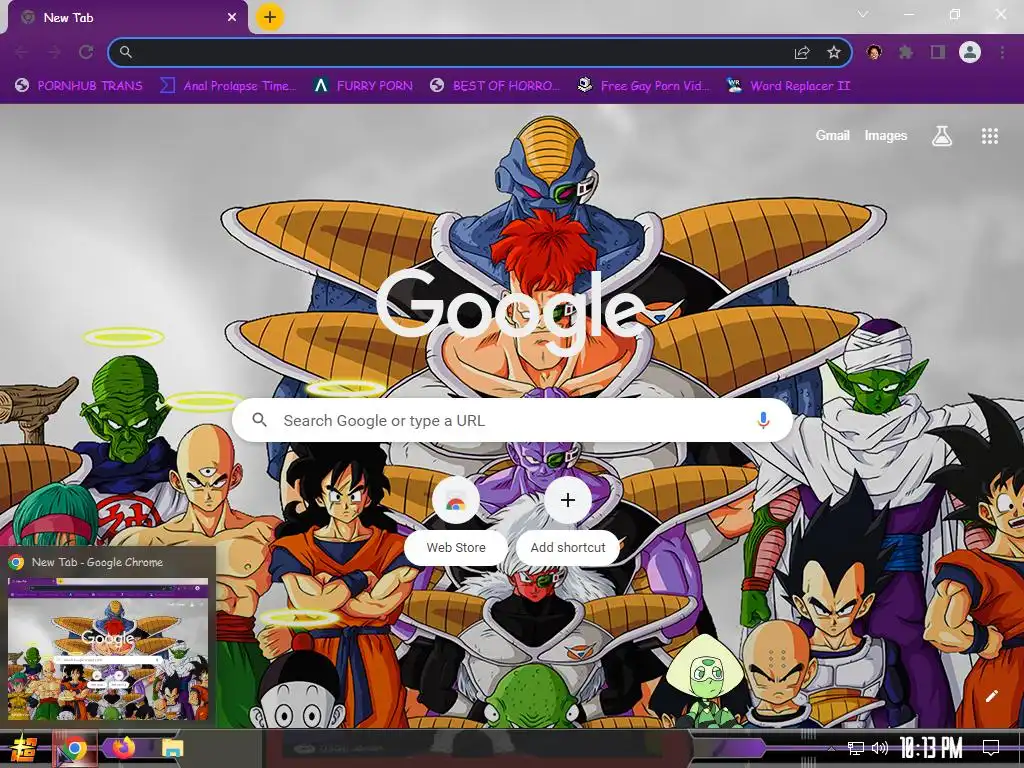
Task: Click the Chrome taskbar icon
Action: [74, 748]
